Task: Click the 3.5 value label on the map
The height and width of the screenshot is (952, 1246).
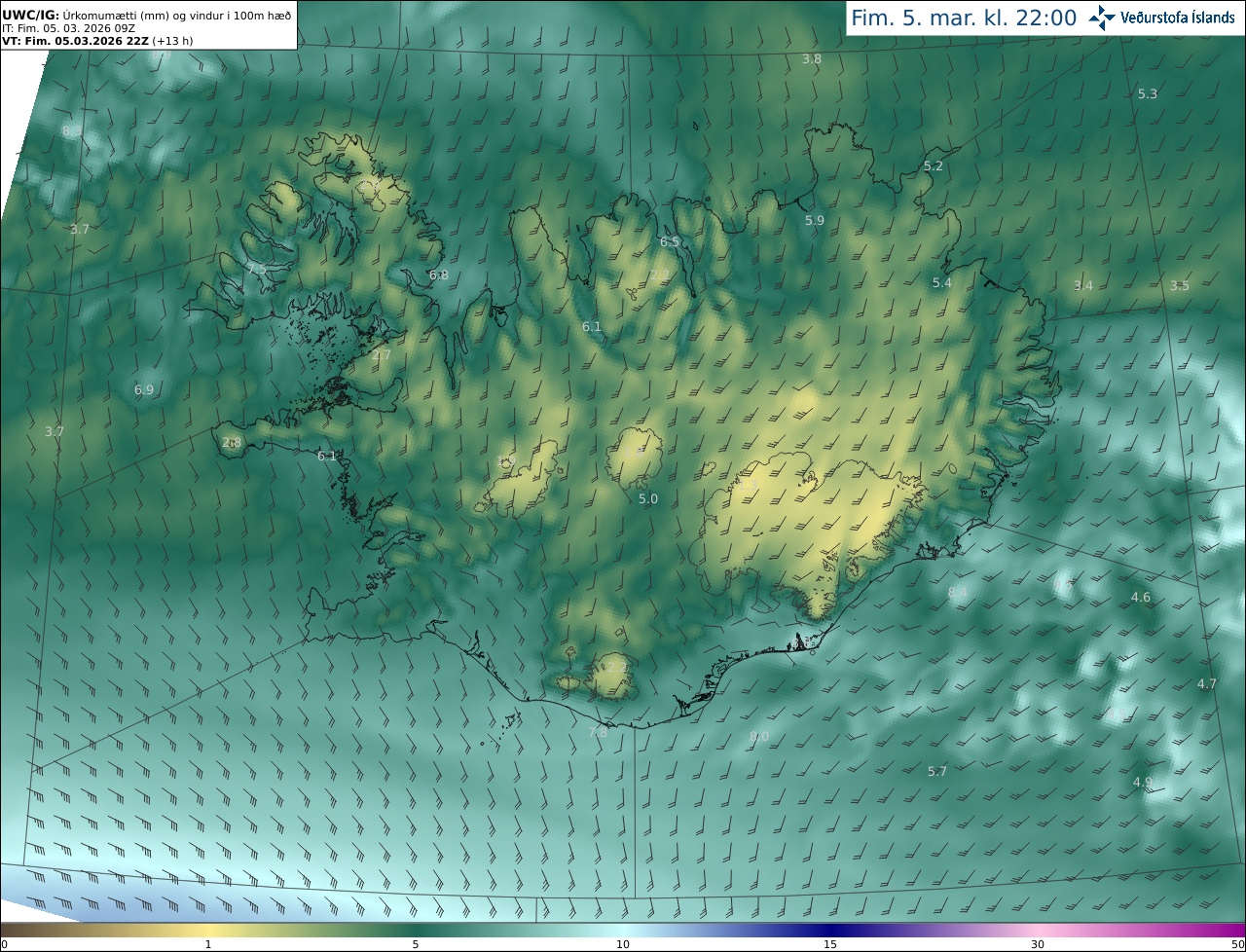Action: (x=1180, y=286)
